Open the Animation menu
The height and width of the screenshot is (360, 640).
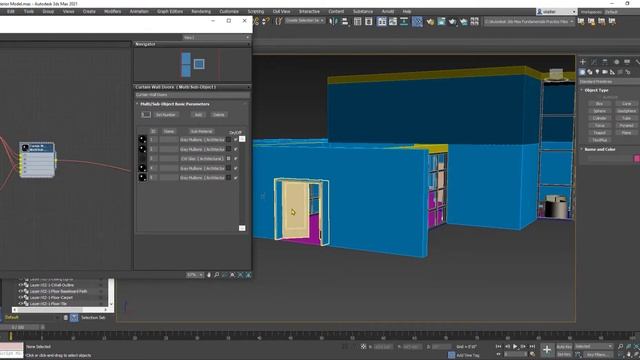139,11
